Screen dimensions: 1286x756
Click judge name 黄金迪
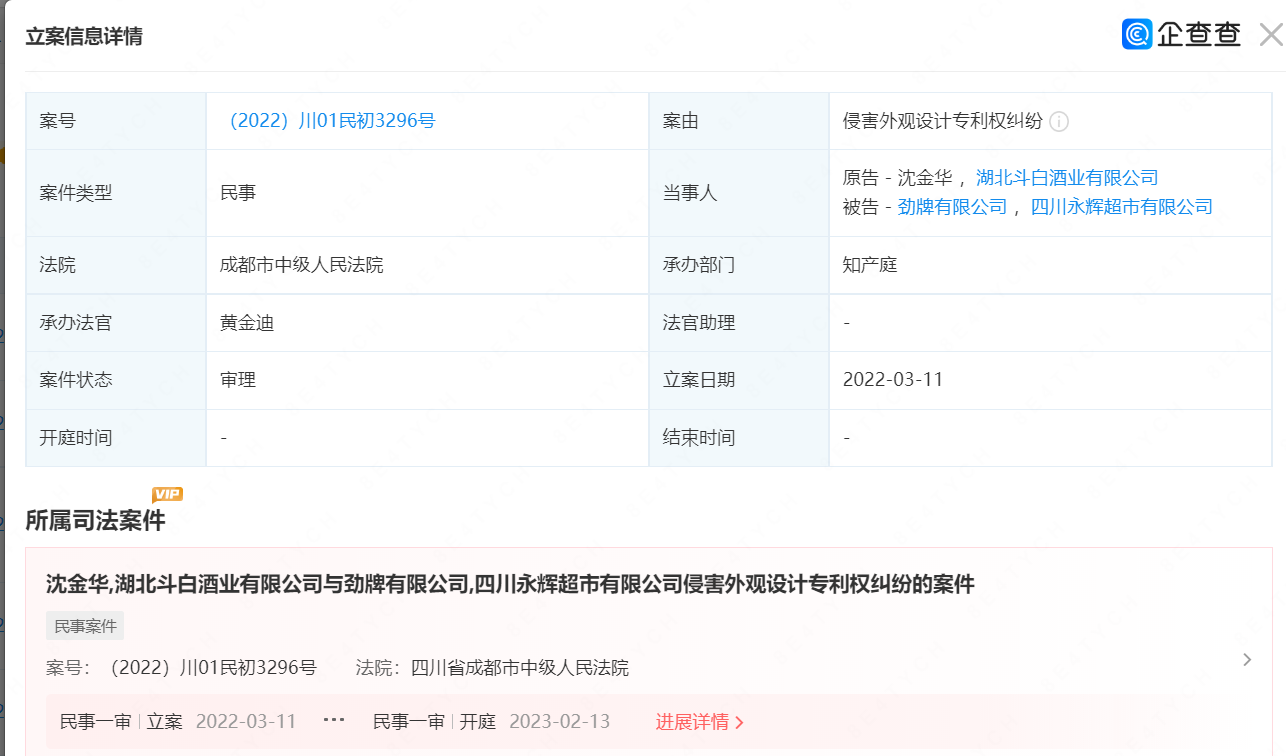coord(247,323)
